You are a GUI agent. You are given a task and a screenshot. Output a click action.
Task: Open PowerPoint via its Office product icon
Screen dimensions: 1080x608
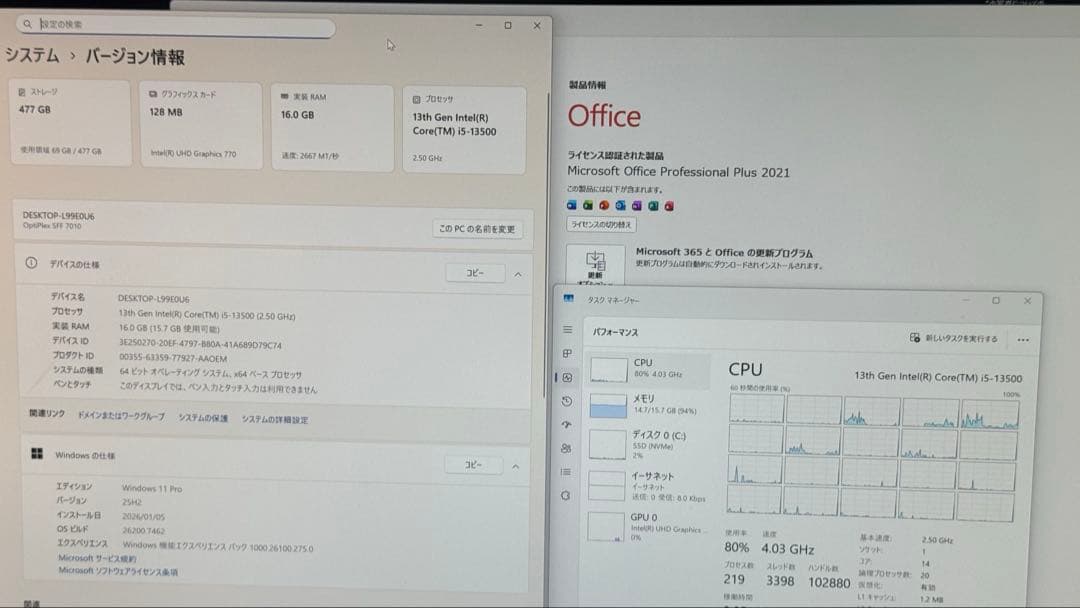[x=603, y=205]
